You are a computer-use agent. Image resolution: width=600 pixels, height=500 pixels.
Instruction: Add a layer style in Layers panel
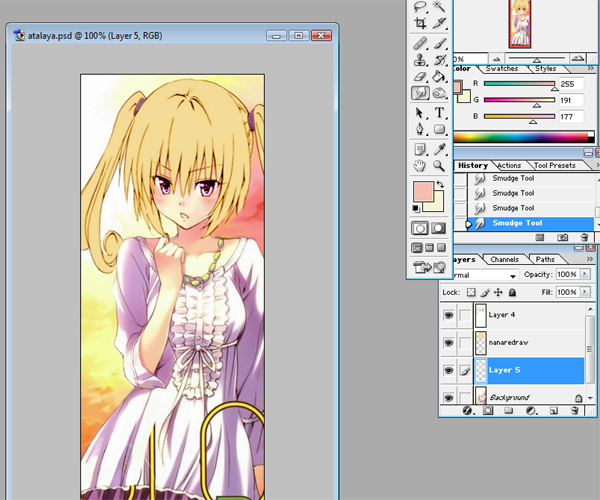tap(467, 411)
